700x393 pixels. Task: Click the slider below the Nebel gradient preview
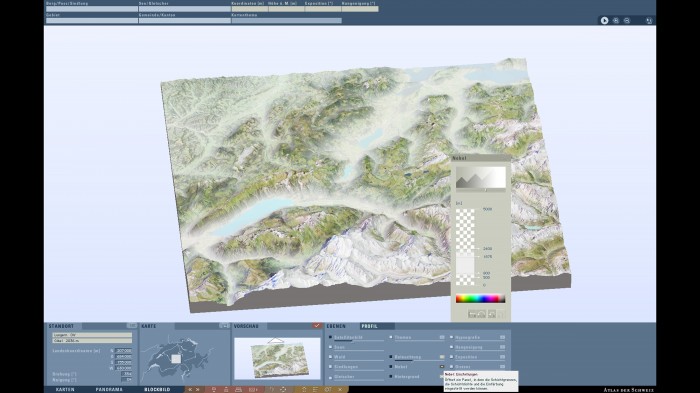[x=480, y=190]
